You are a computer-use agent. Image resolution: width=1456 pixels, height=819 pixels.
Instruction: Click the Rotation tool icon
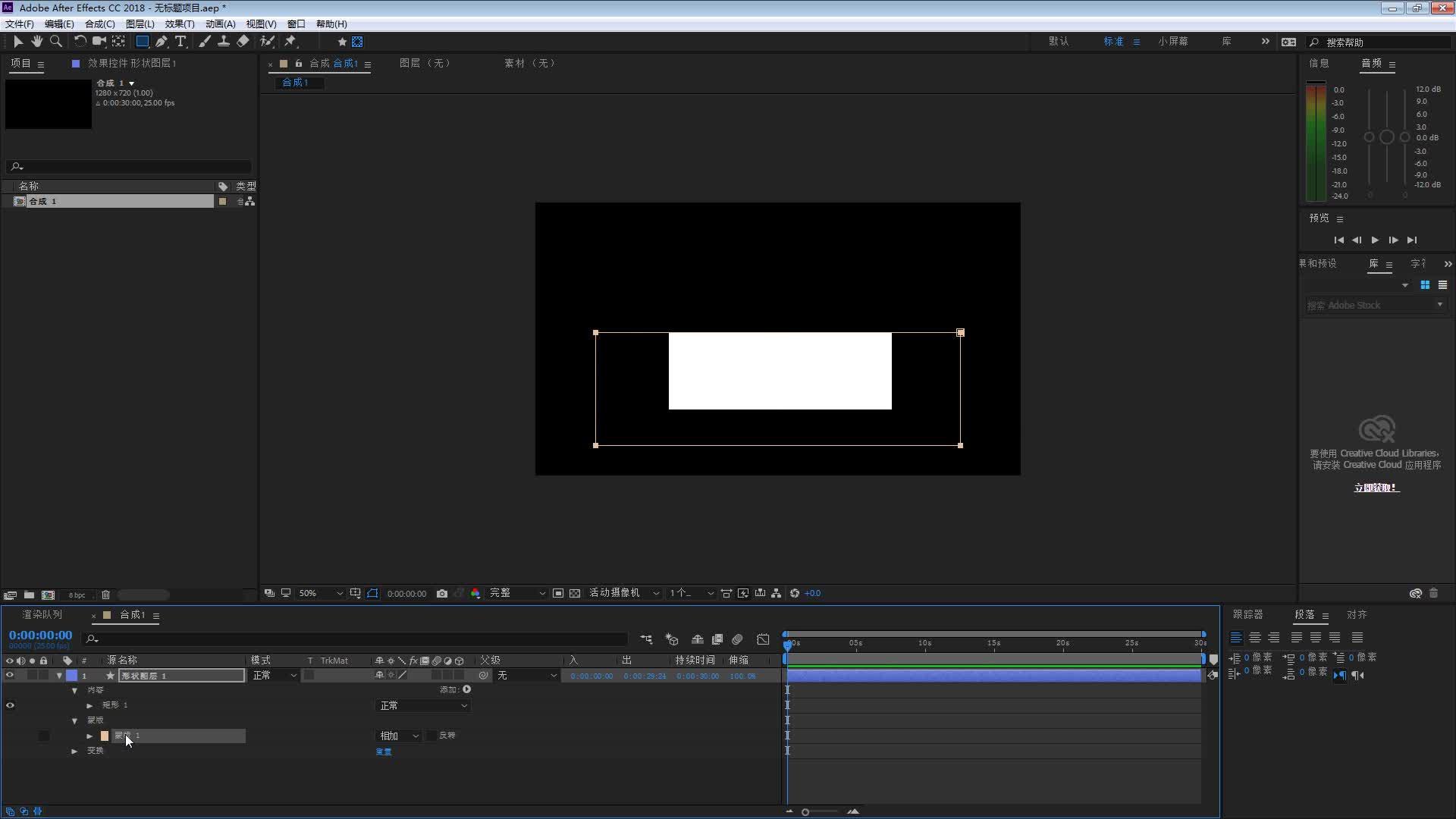[80, 42]
